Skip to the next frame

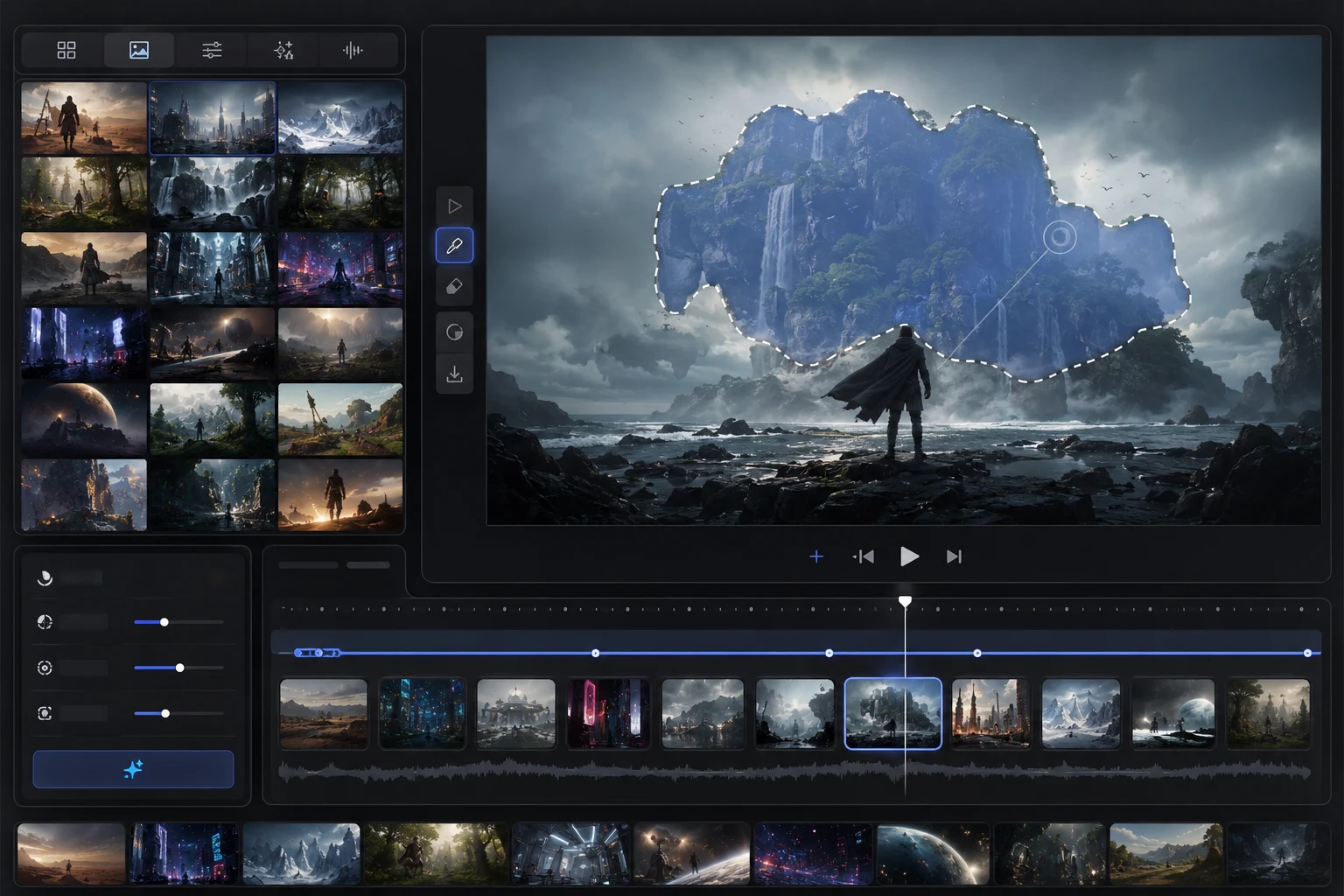(954, 556)
